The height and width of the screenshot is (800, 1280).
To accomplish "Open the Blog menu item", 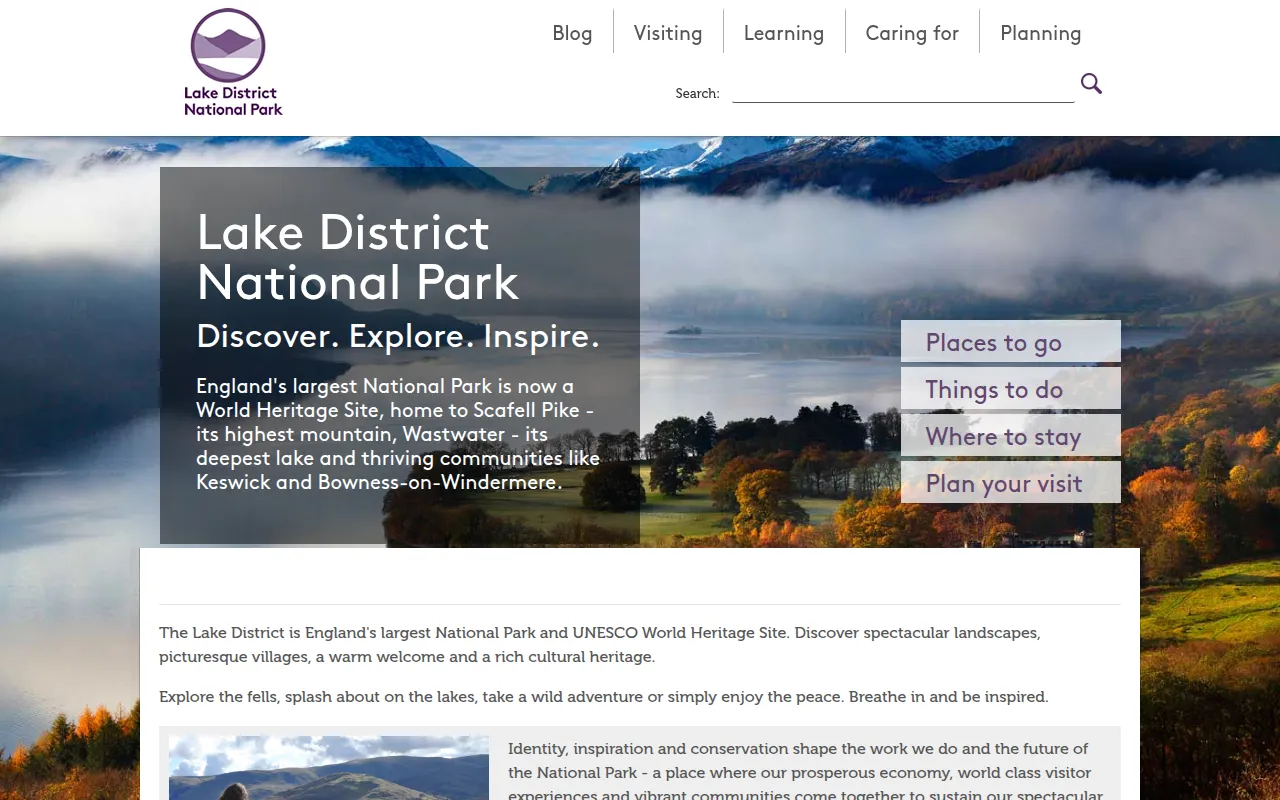I will click(572, 33).
